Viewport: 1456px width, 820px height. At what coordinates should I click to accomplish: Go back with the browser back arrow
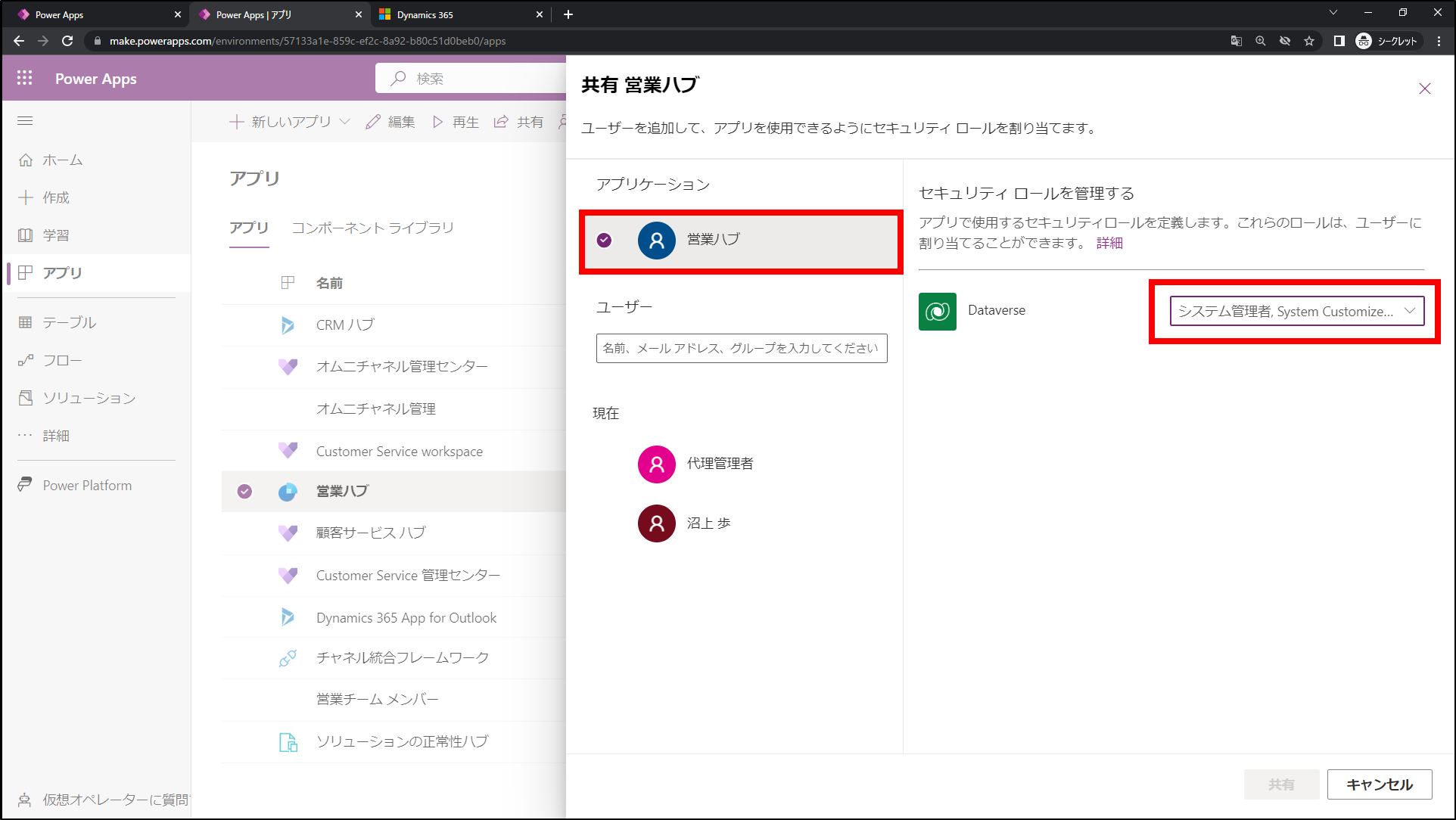click(x=19, y=41)
